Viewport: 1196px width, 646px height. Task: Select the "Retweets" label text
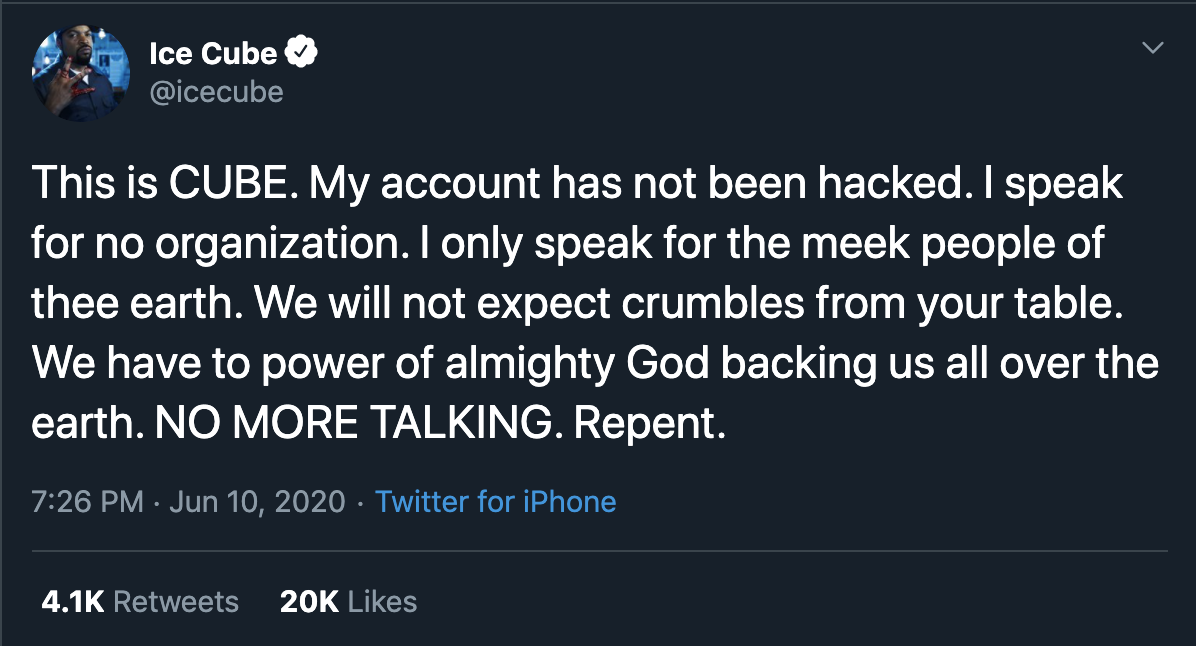click(176, 601)
